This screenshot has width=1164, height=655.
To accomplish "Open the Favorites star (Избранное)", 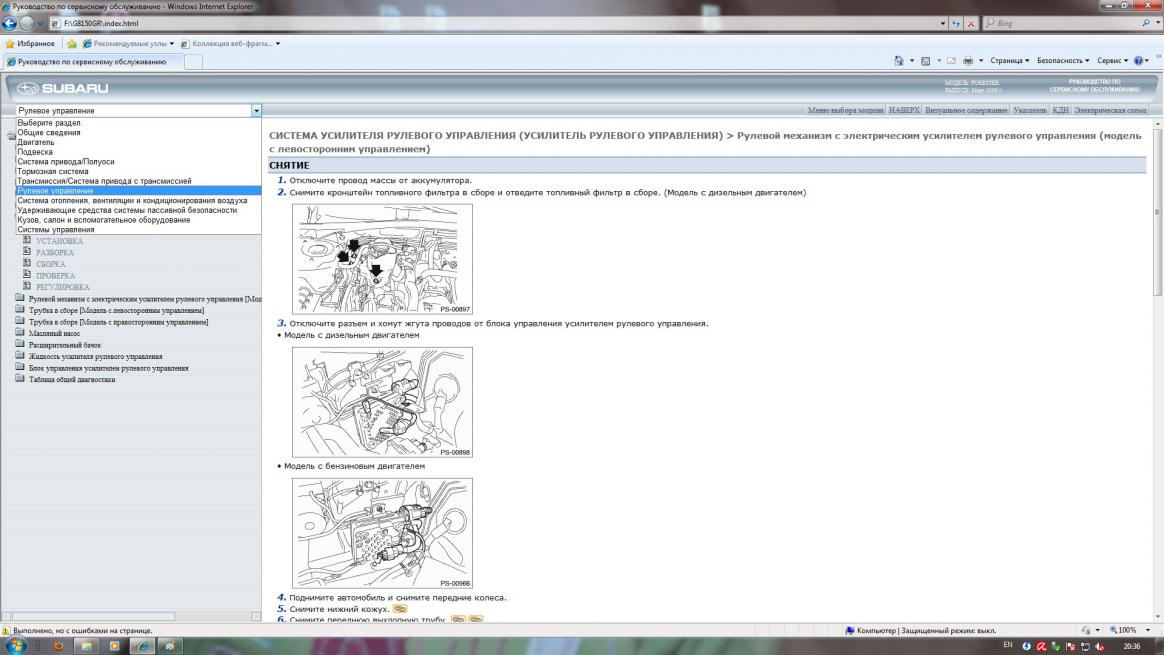I will pos(30,44).
